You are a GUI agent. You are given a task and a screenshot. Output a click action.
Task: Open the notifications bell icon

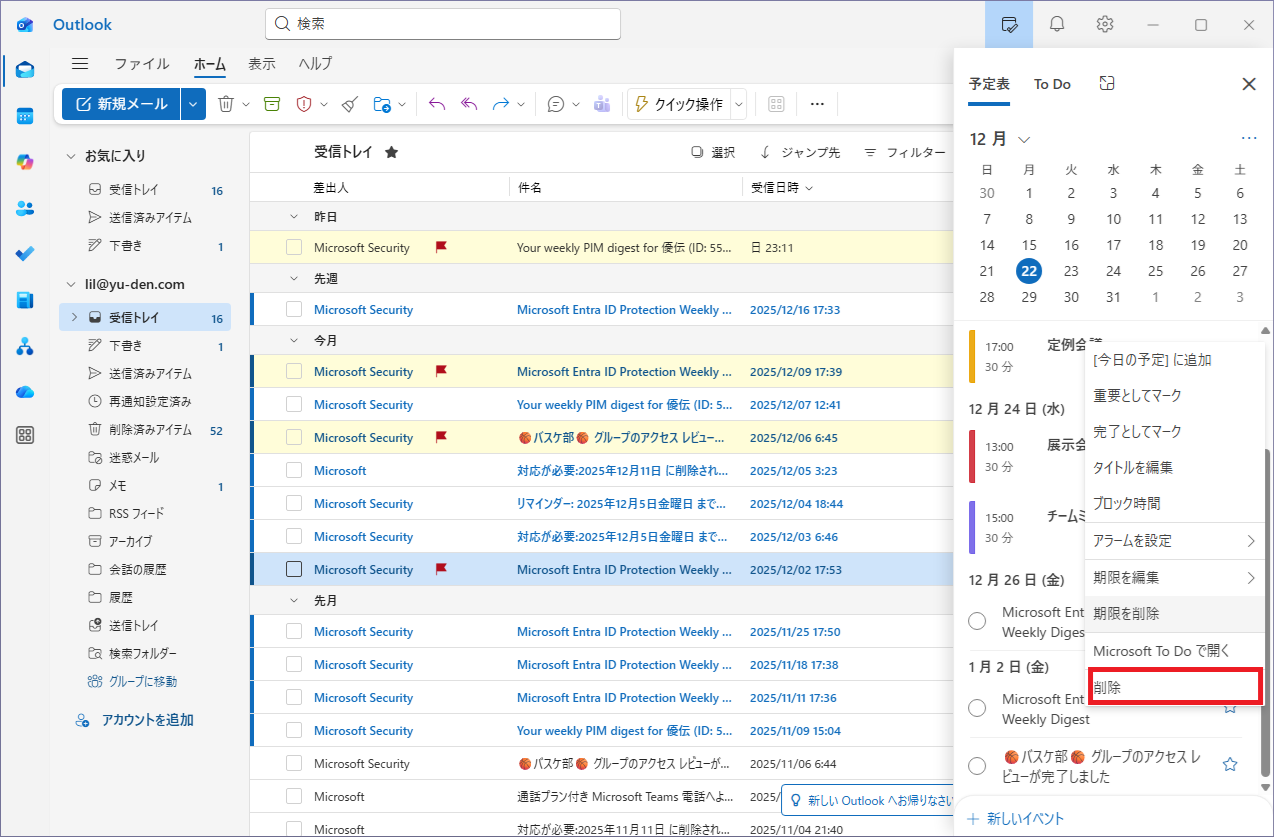coord(1057,24)
